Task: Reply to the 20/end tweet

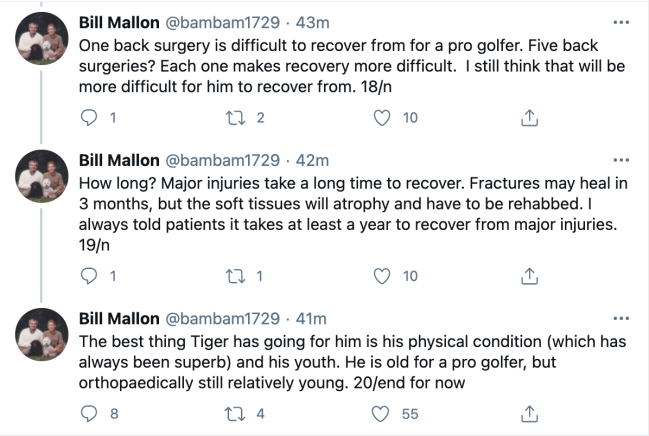Action: click(89, 414)
